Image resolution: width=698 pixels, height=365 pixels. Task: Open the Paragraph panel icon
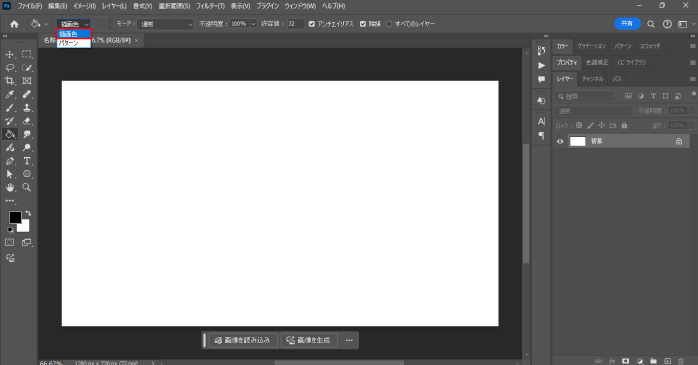coord(541,135)
